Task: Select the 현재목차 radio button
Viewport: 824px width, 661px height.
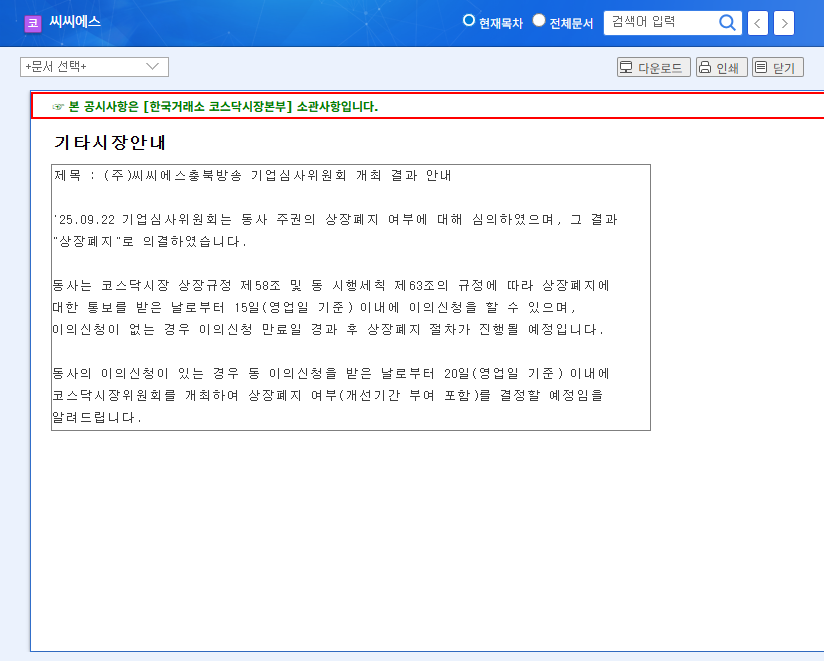Action: (468, 20)
